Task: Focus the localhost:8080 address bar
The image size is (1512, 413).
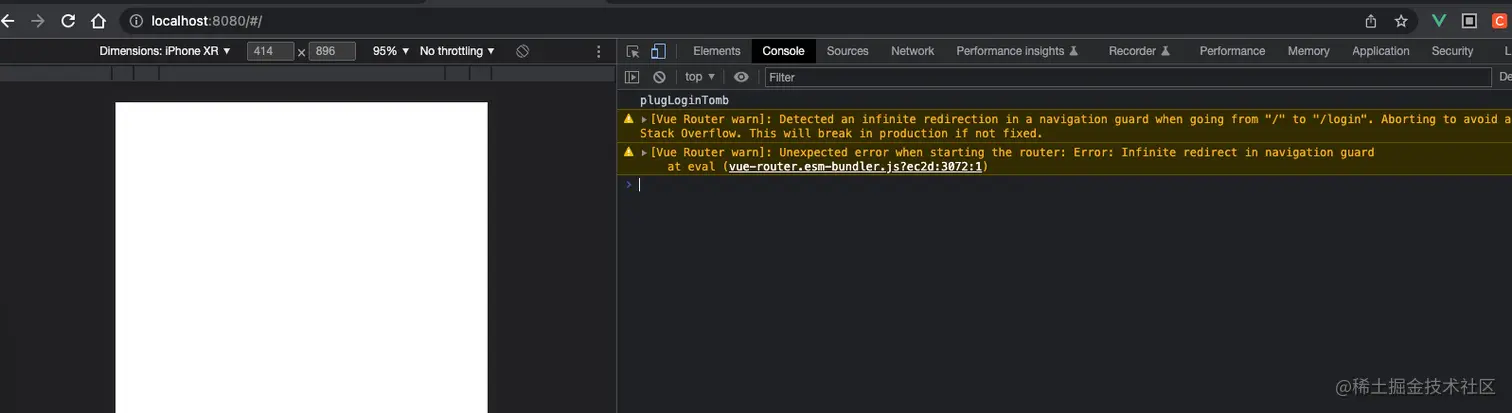Action: point(740,20)
